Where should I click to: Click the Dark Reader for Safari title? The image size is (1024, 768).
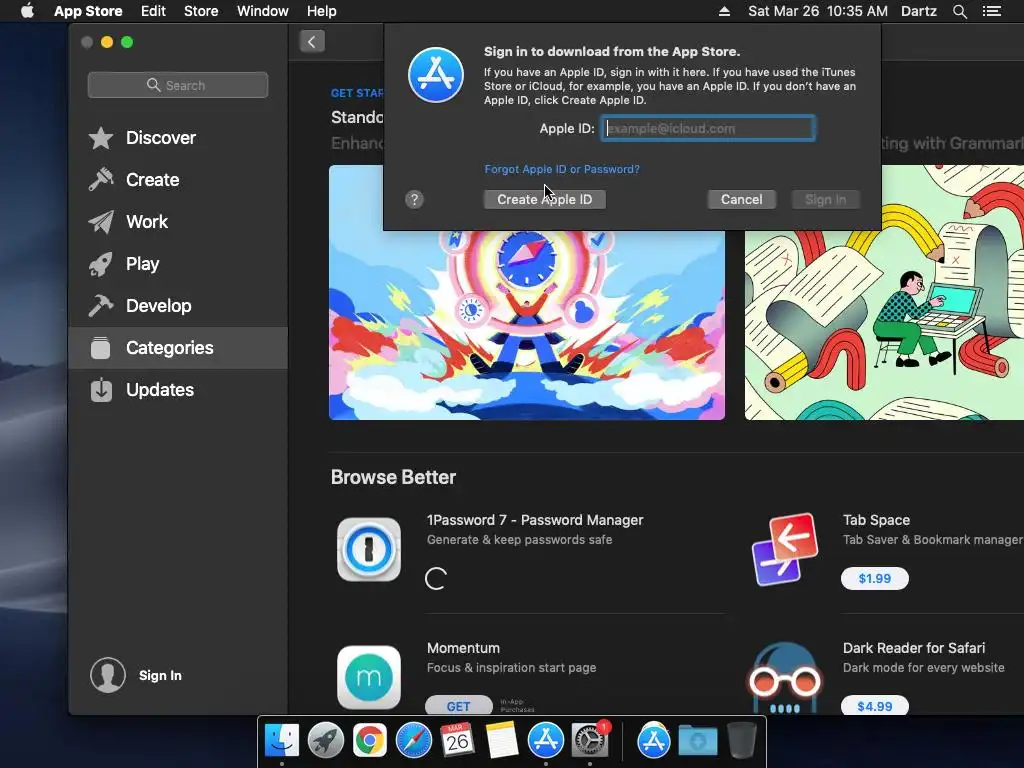pyautogui.click(x=914, y=648)
